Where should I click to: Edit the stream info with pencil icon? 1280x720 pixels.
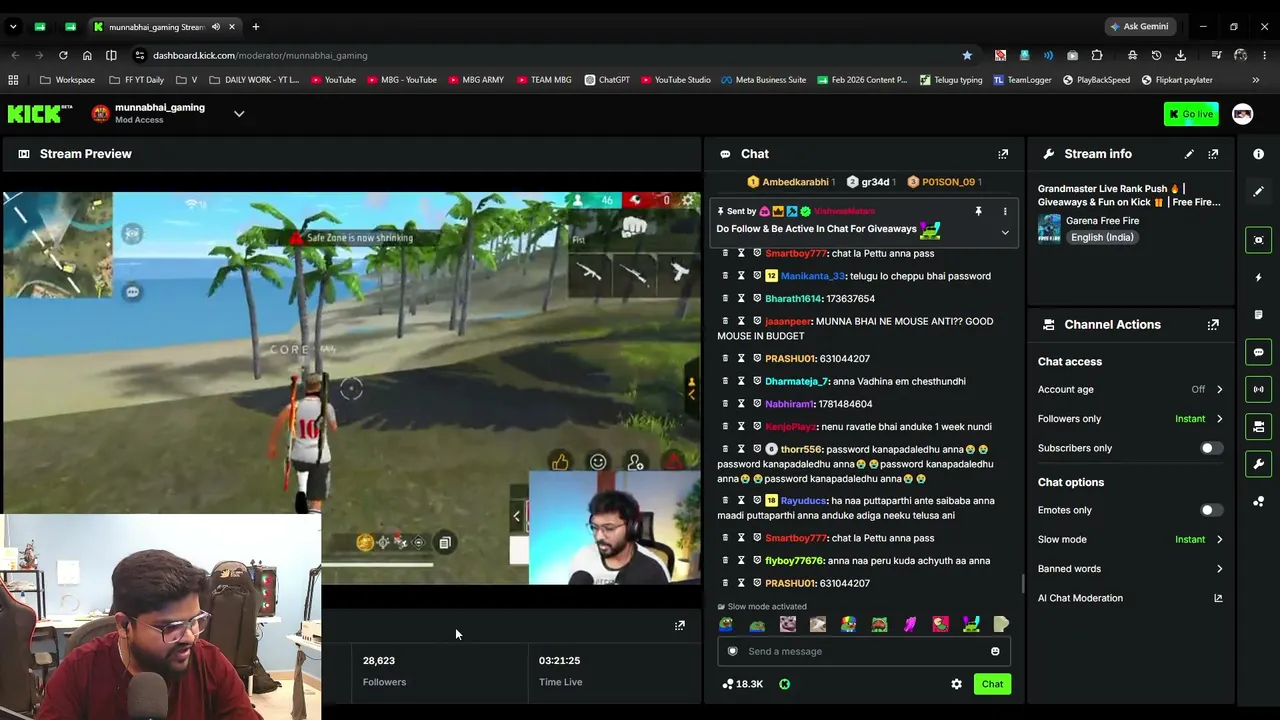point(1189,154)
